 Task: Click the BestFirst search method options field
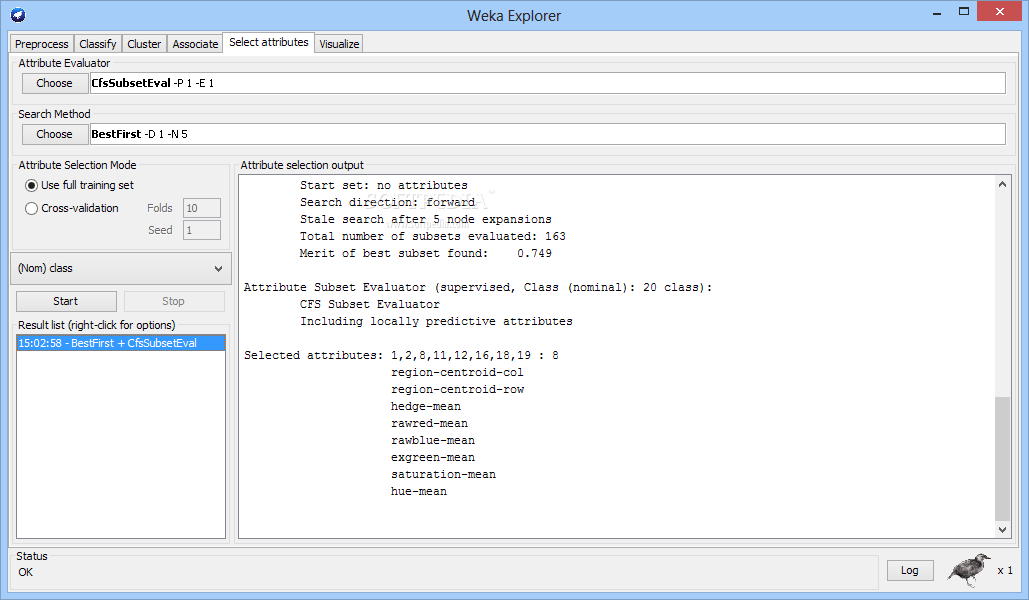(x=547, y=135)
